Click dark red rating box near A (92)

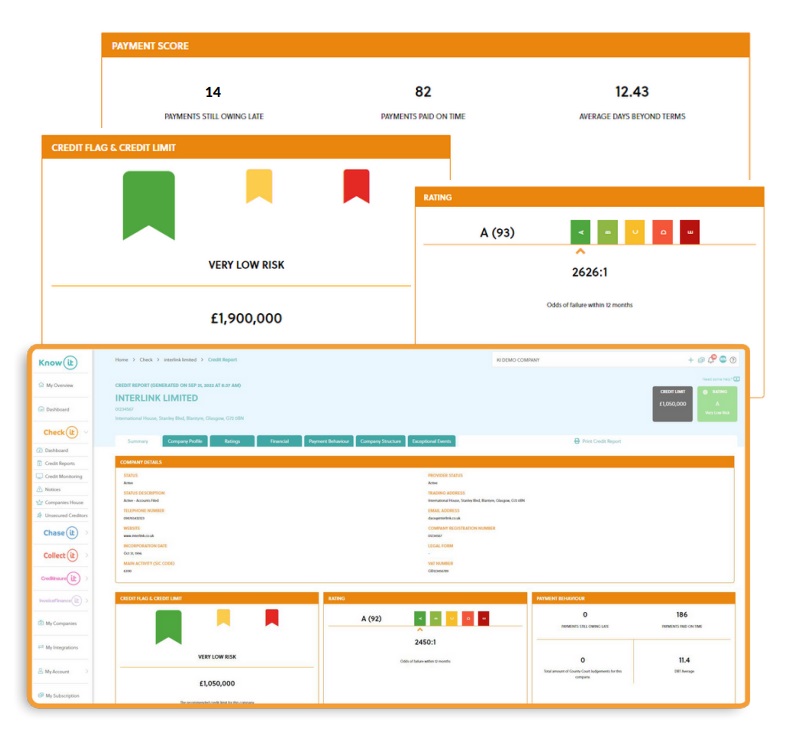pyautogui.click(x=484, y=618)
